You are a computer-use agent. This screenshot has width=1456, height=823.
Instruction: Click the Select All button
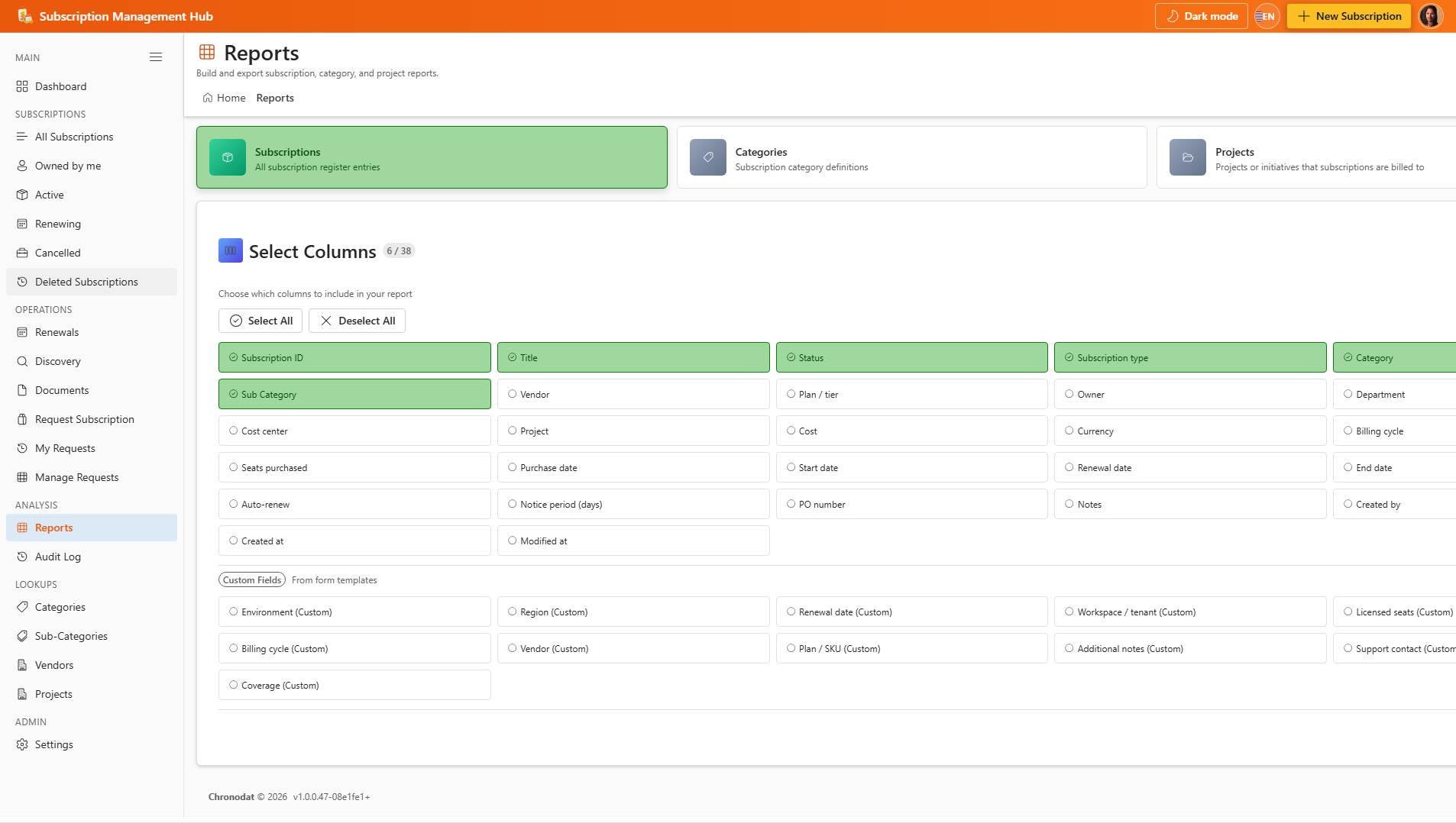point(260,321)
